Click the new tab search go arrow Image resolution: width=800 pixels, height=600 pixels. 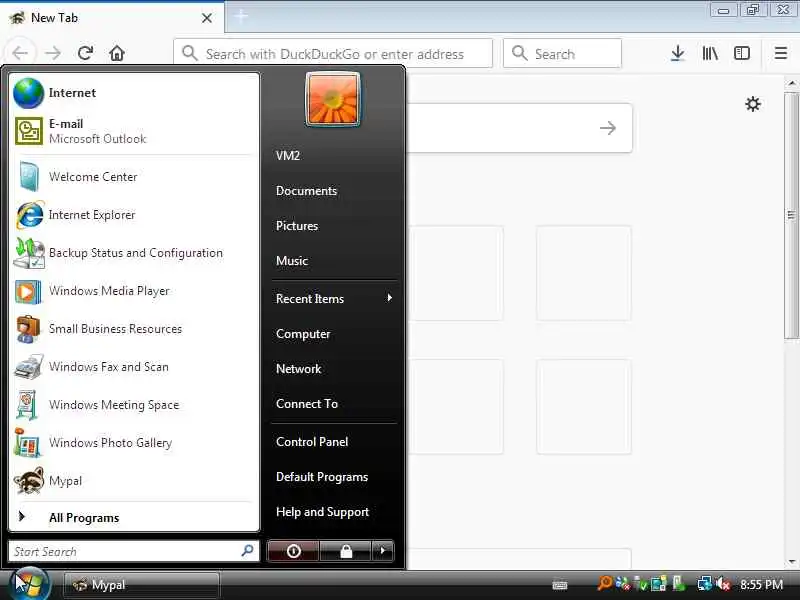coord(608,128)
